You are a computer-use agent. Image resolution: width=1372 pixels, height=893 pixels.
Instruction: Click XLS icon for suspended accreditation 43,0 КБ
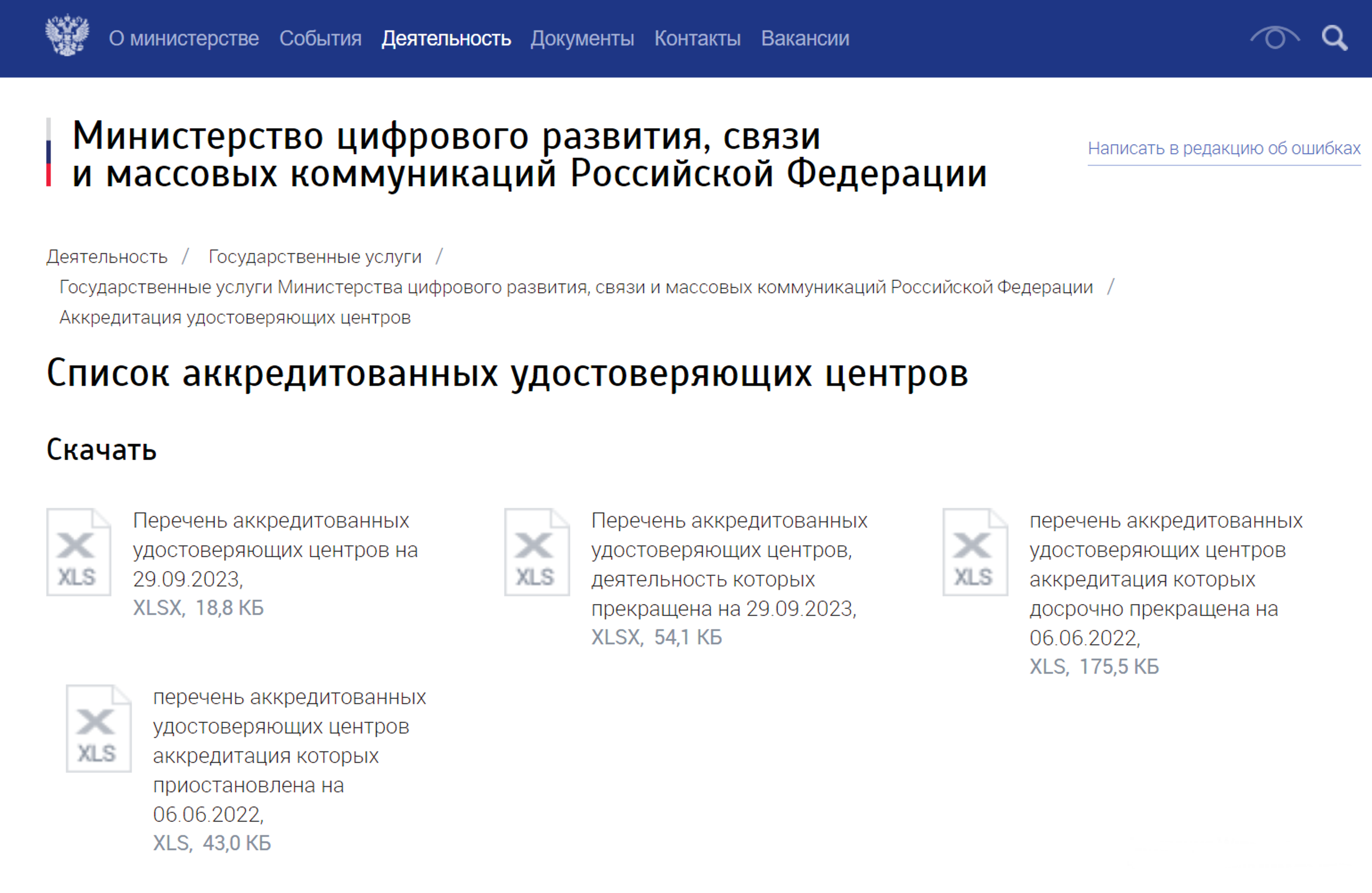pos(98,728)
